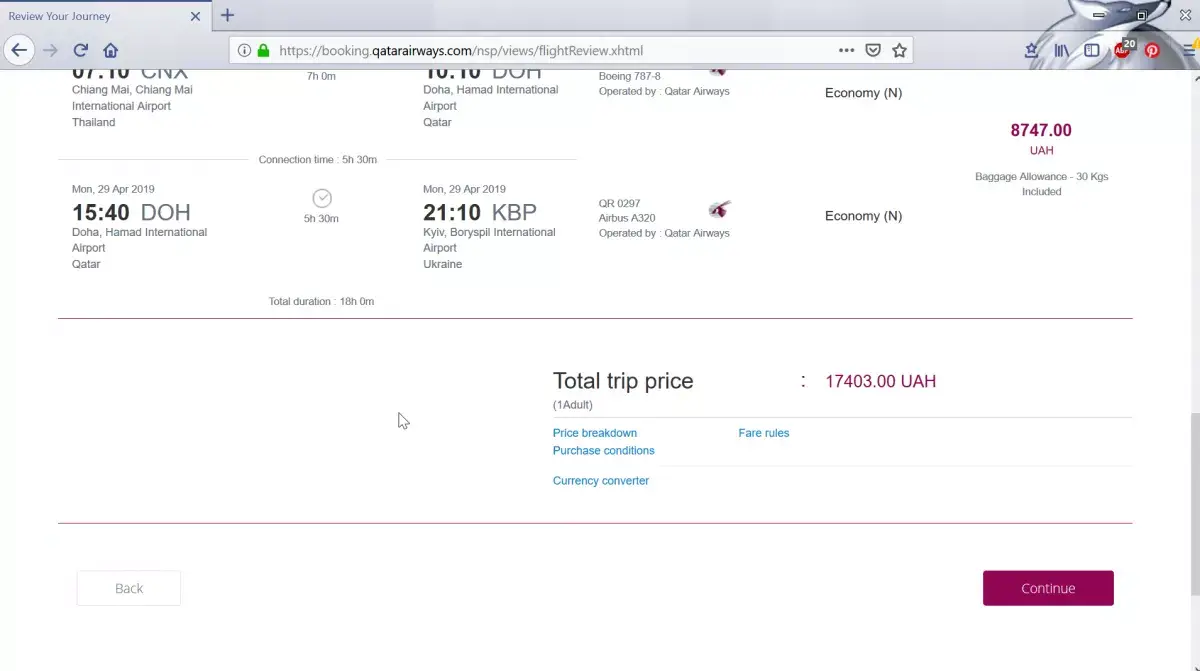Open the Price breakdown link

click(595, 433)
